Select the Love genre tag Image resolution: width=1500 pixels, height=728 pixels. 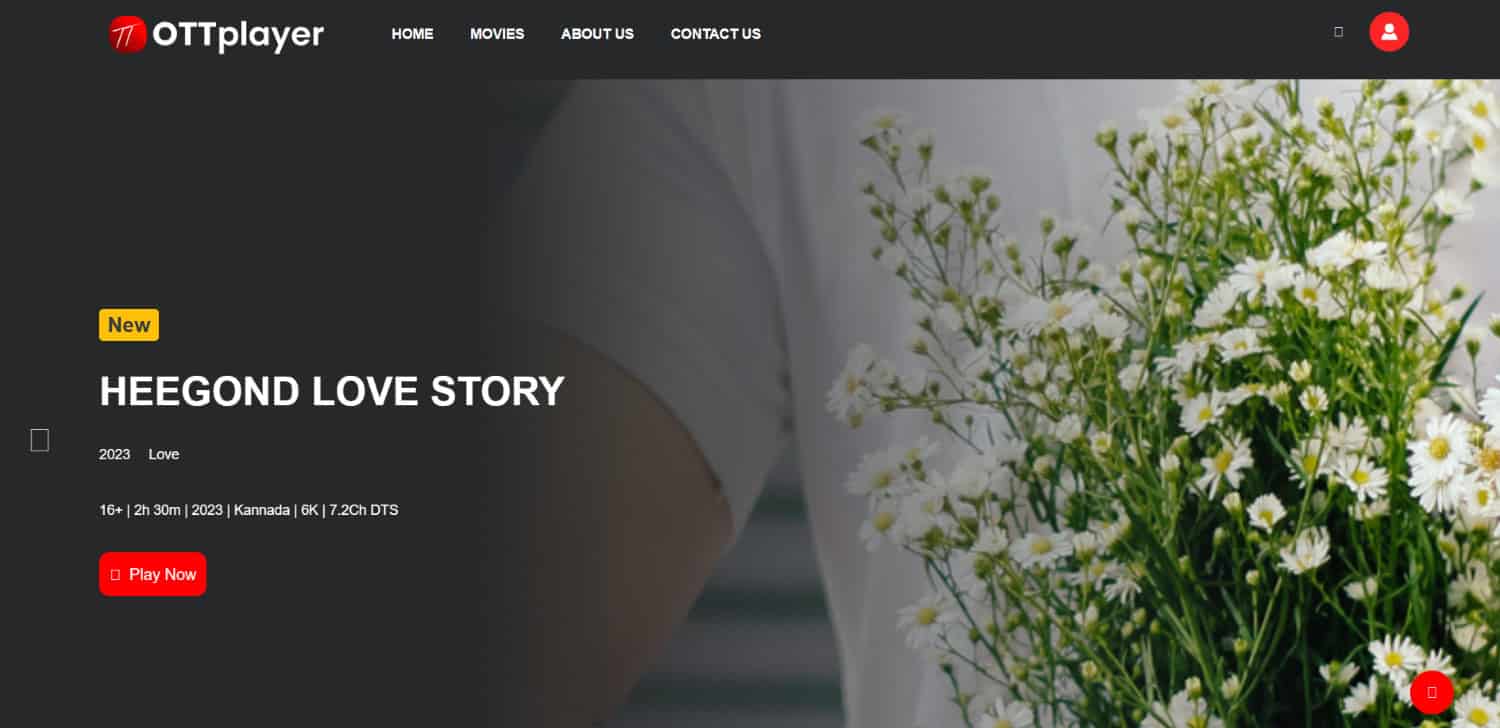(x=164, y=454)
